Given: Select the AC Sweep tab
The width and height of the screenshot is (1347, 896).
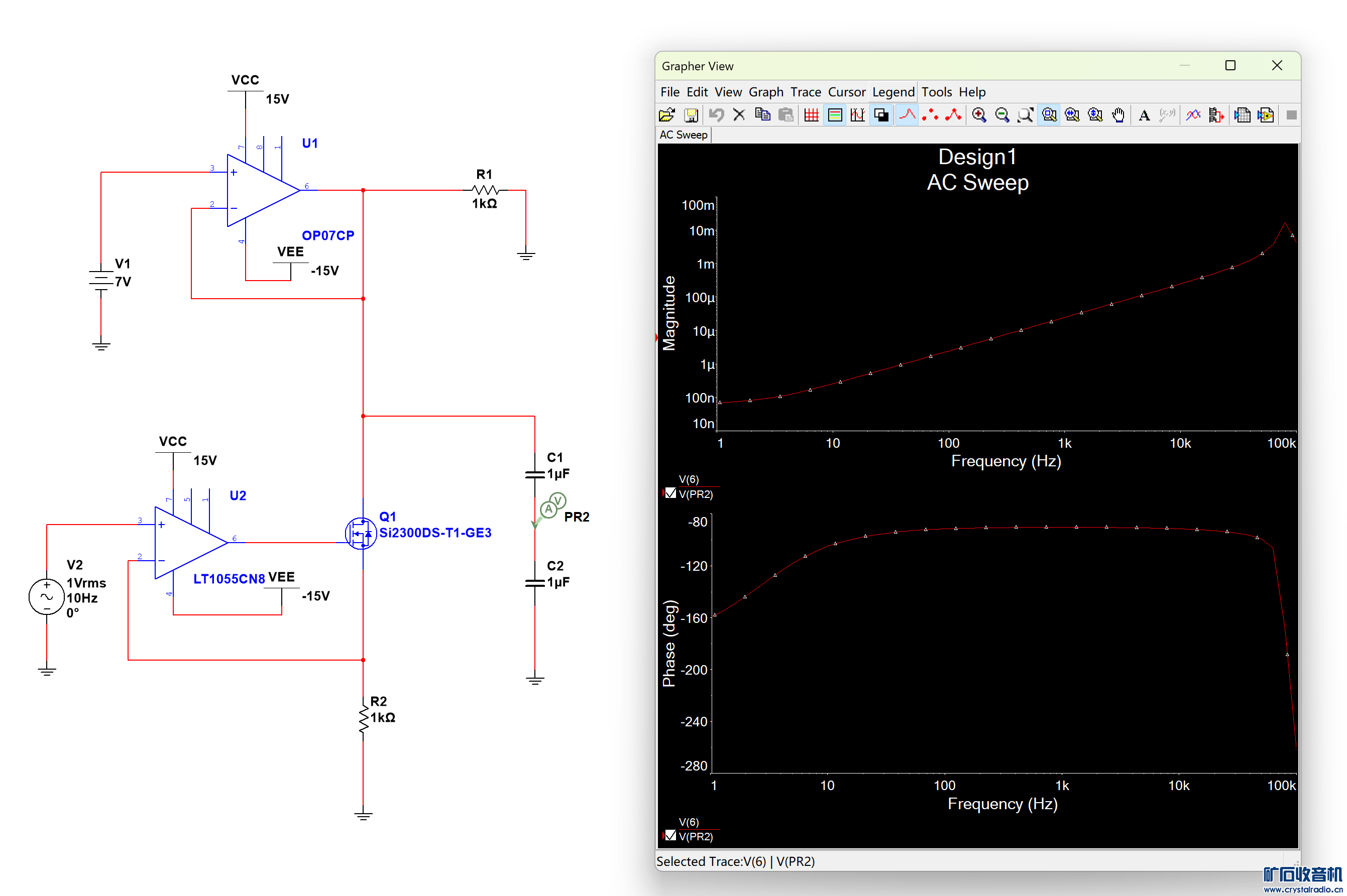Looking at the screenshot, I should (x=683, y=135).
